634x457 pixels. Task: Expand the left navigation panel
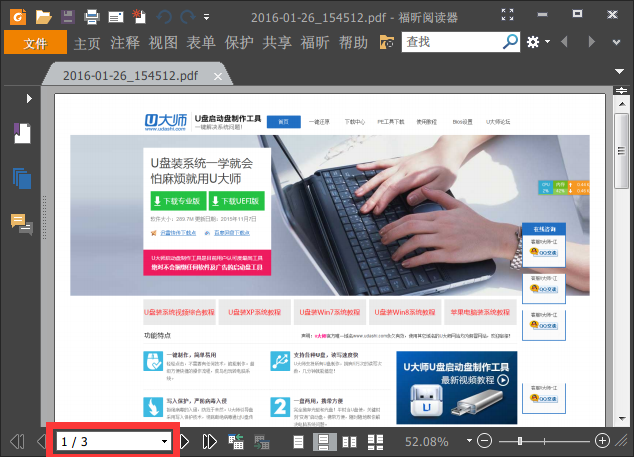[x=29, y=98]
